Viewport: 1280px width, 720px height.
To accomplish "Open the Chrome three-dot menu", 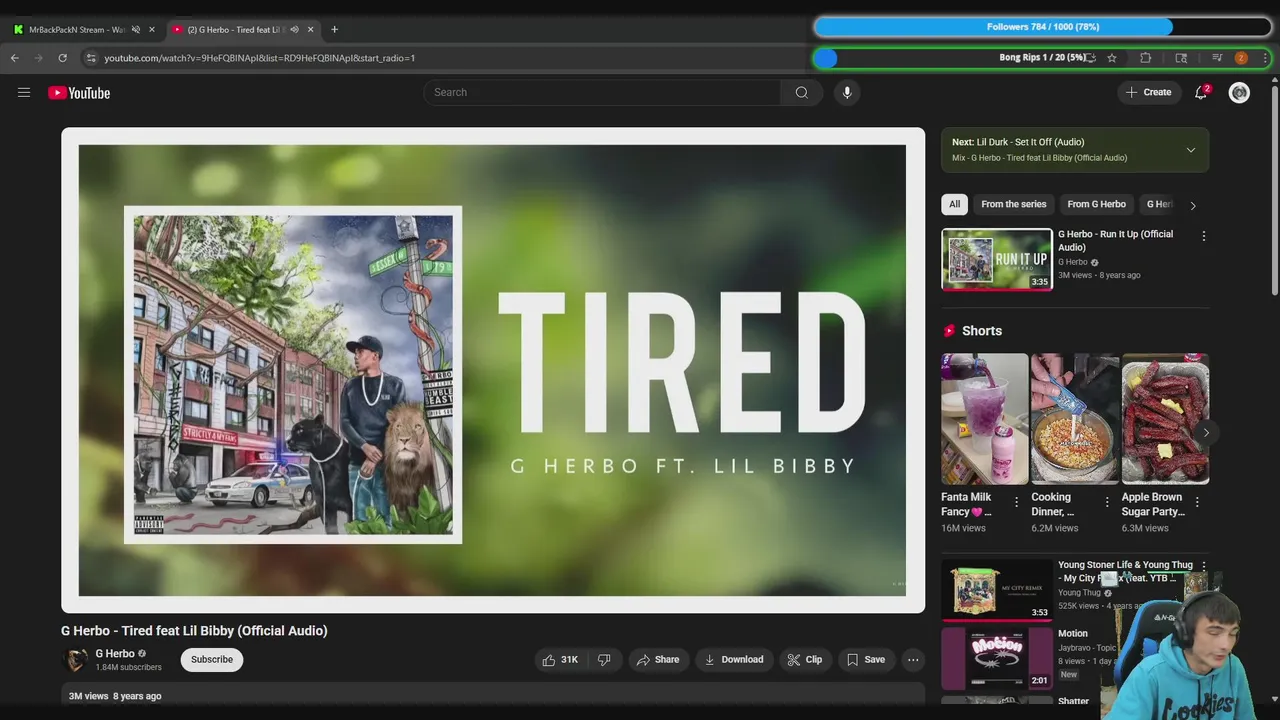I will pos(1265,58).
